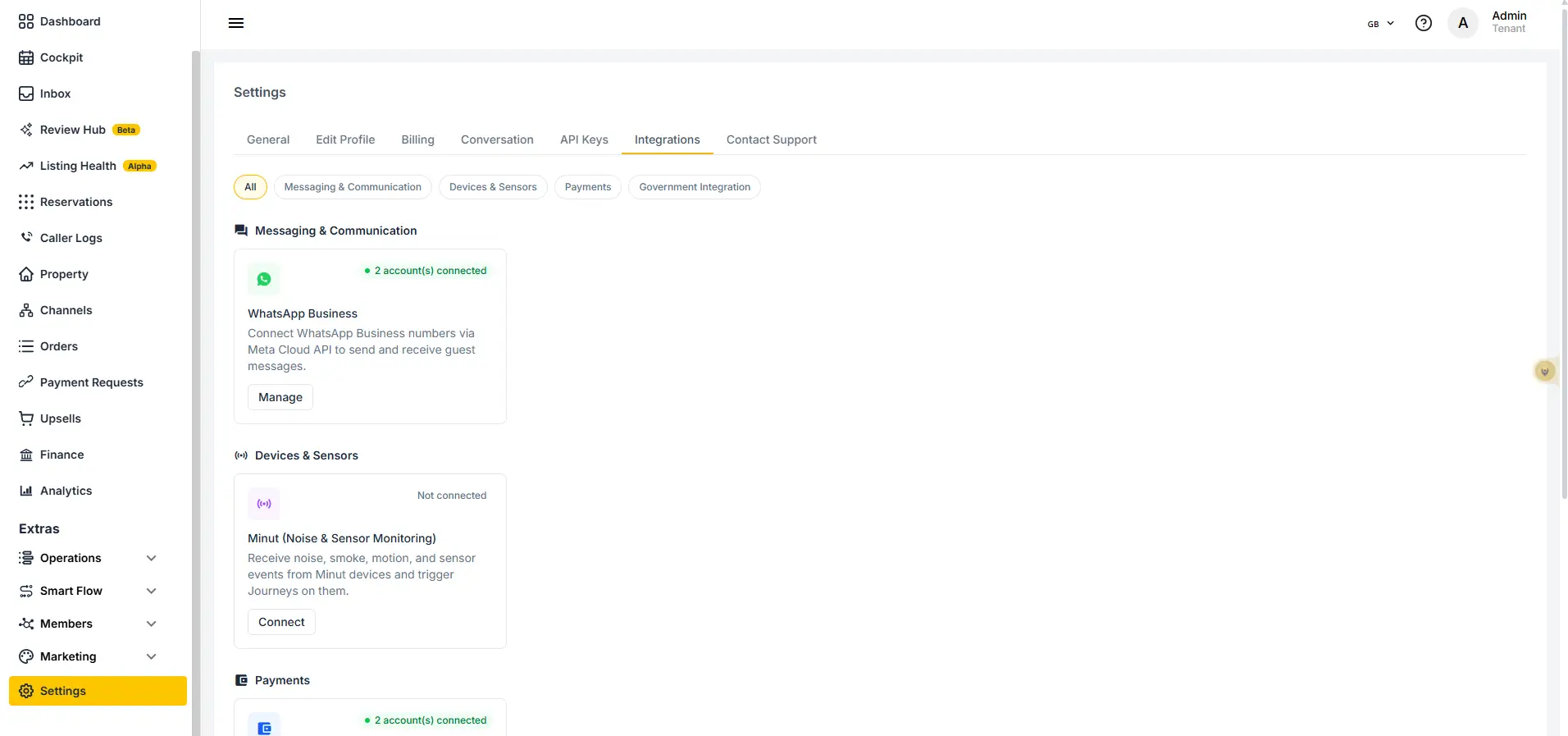The image size is (1568, 736).
Task: Toggle the hamburger menu icon
Action: [x=236, y=23]
